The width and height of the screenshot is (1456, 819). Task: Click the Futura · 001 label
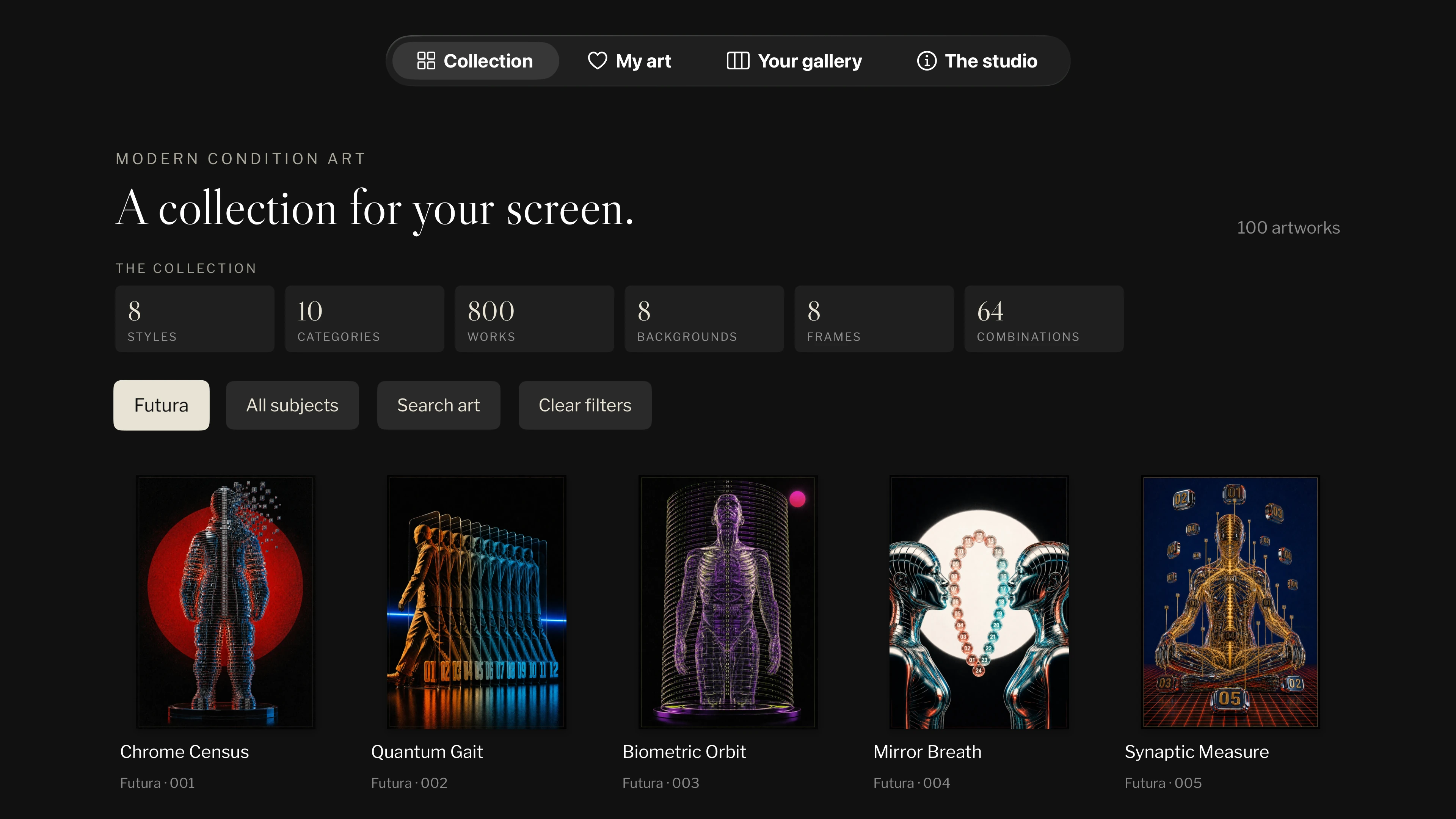pos(157,783)
